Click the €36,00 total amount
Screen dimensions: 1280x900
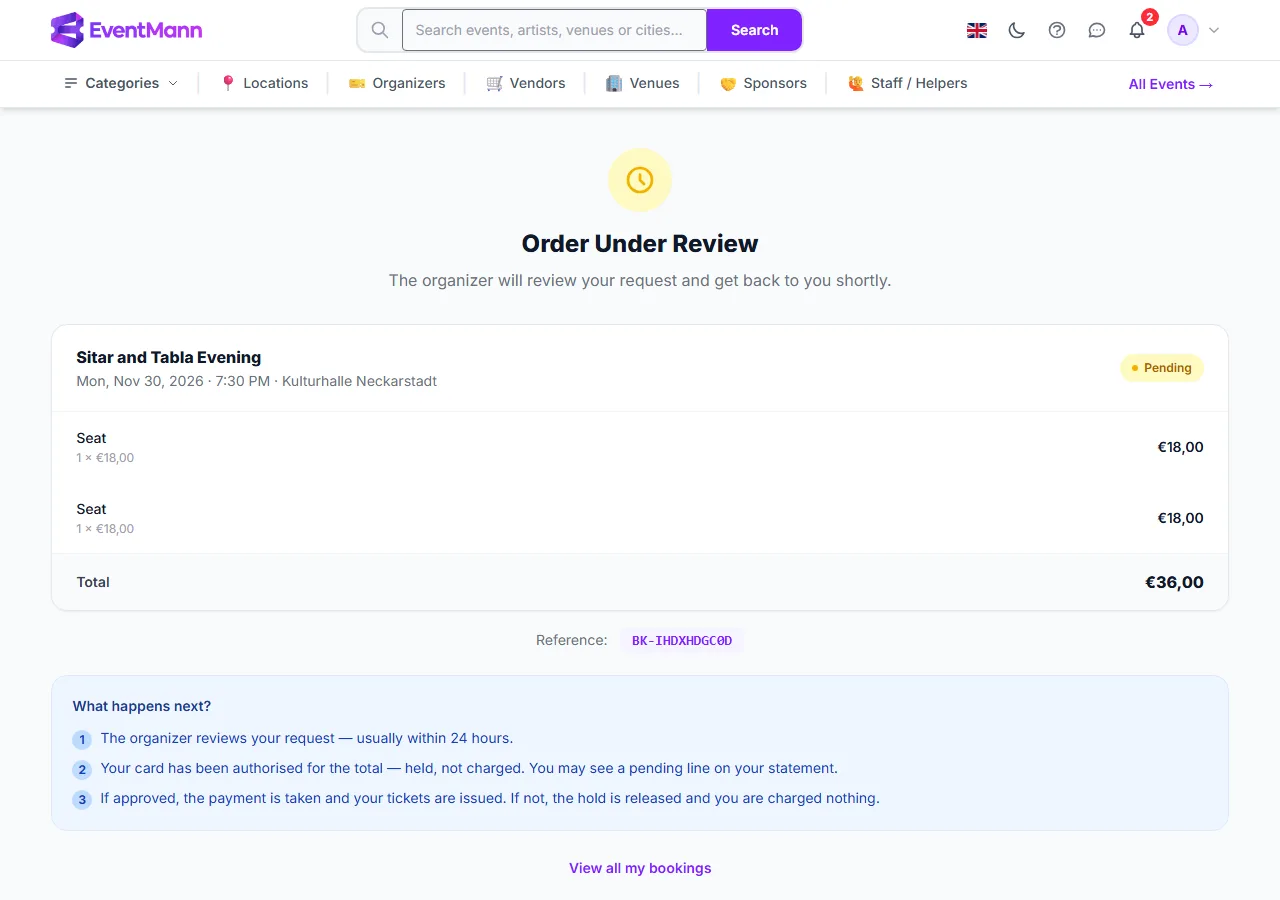(1174, 582)
